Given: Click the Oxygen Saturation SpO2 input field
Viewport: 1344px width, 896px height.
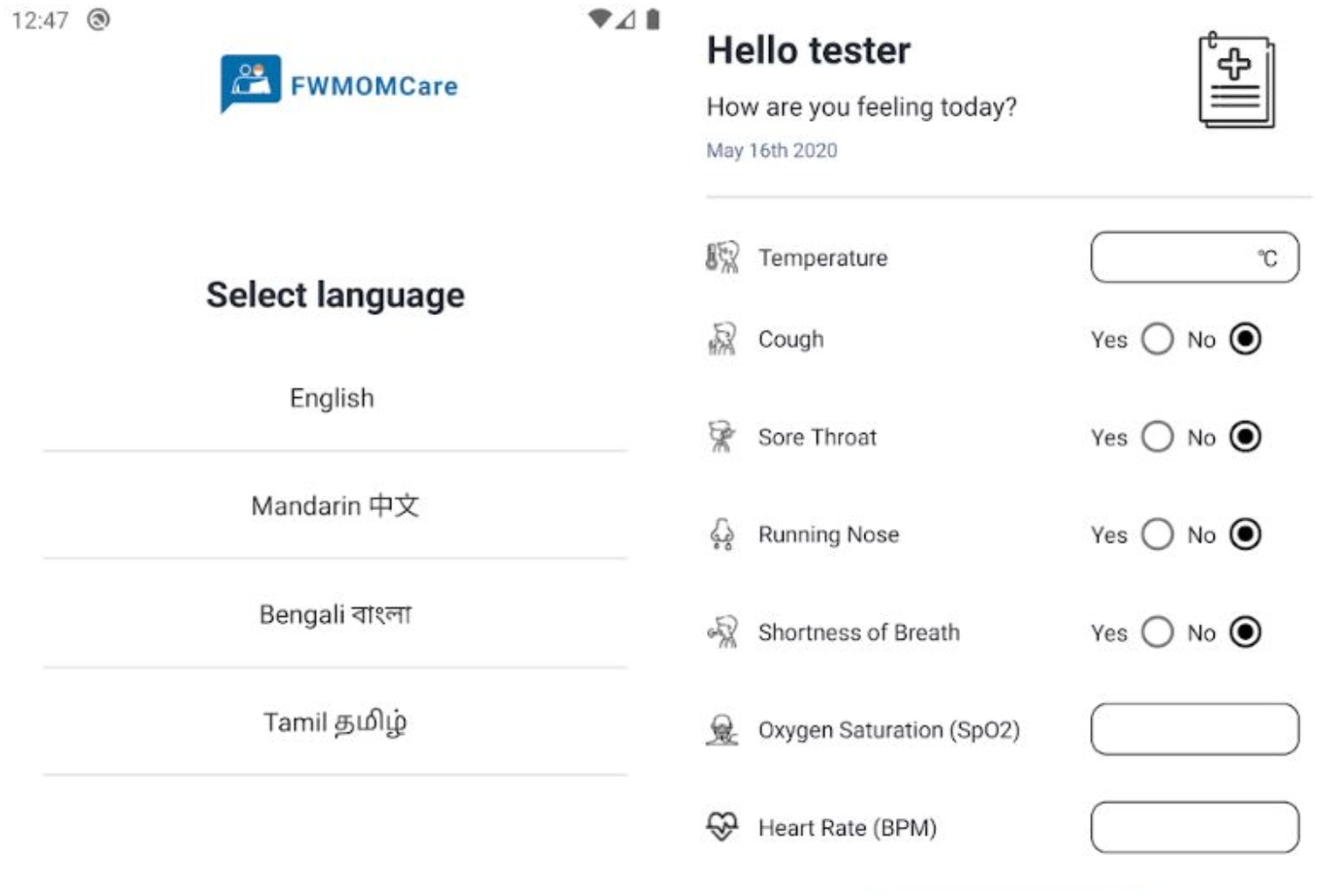Looking at the screenshot, I should coord(1193,729).
